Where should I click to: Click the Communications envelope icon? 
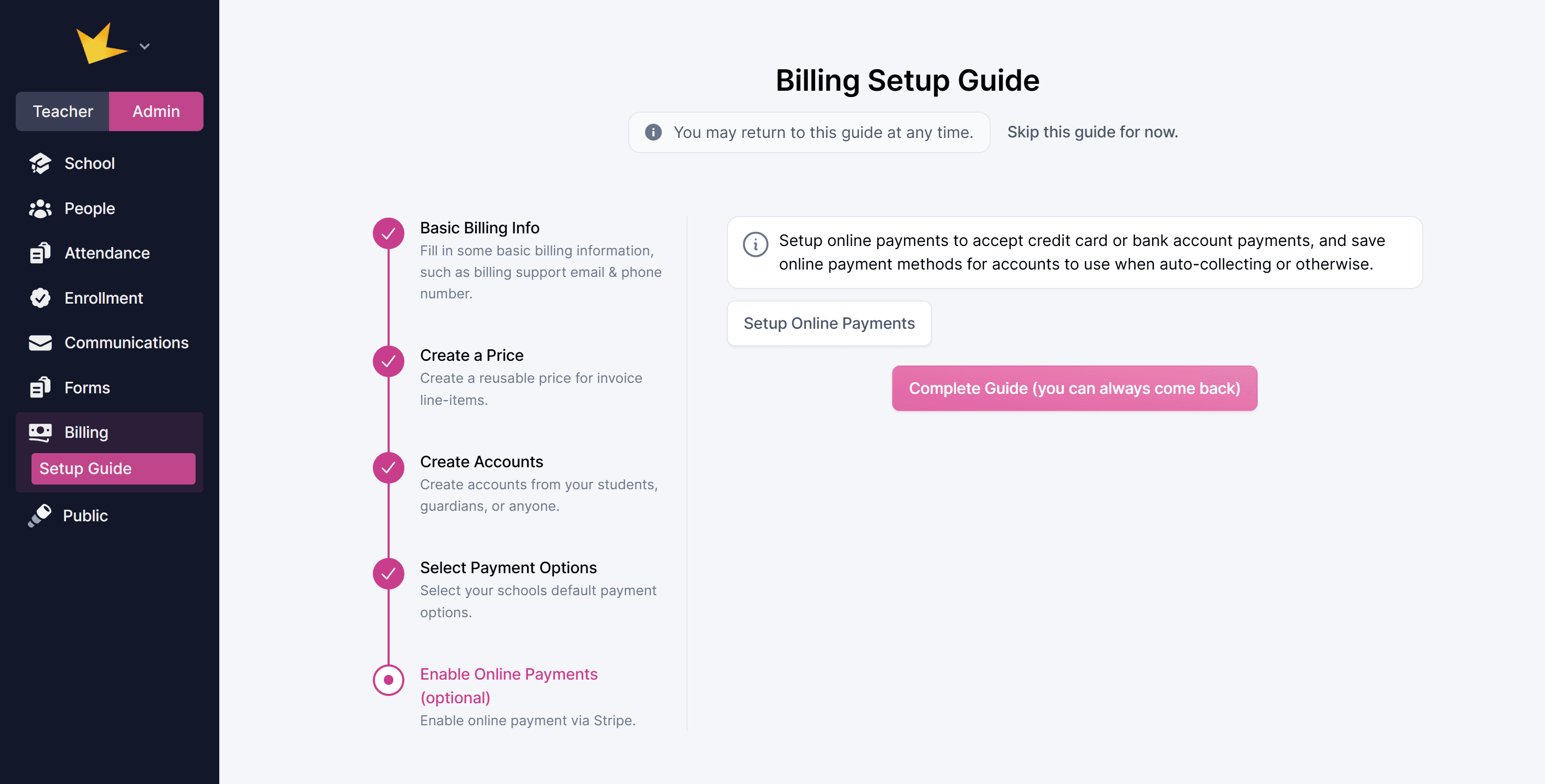(40, 342)
